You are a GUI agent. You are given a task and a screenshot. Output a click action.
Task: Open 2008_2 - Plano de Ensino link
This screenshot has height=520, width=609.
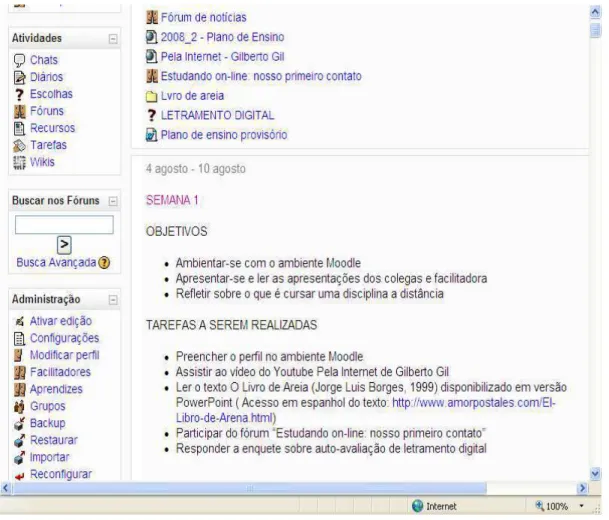pyautogui.click(x=223, y=37)
